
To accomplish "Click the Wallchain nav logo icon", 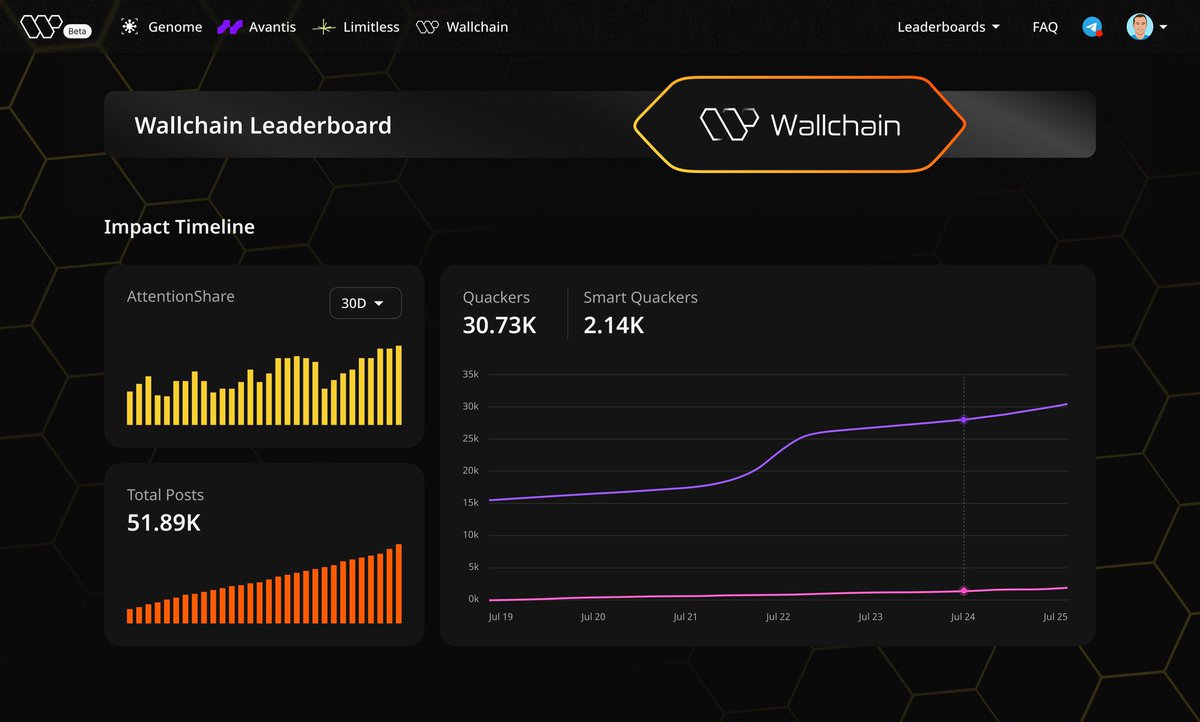I will (x=427, y=27).
